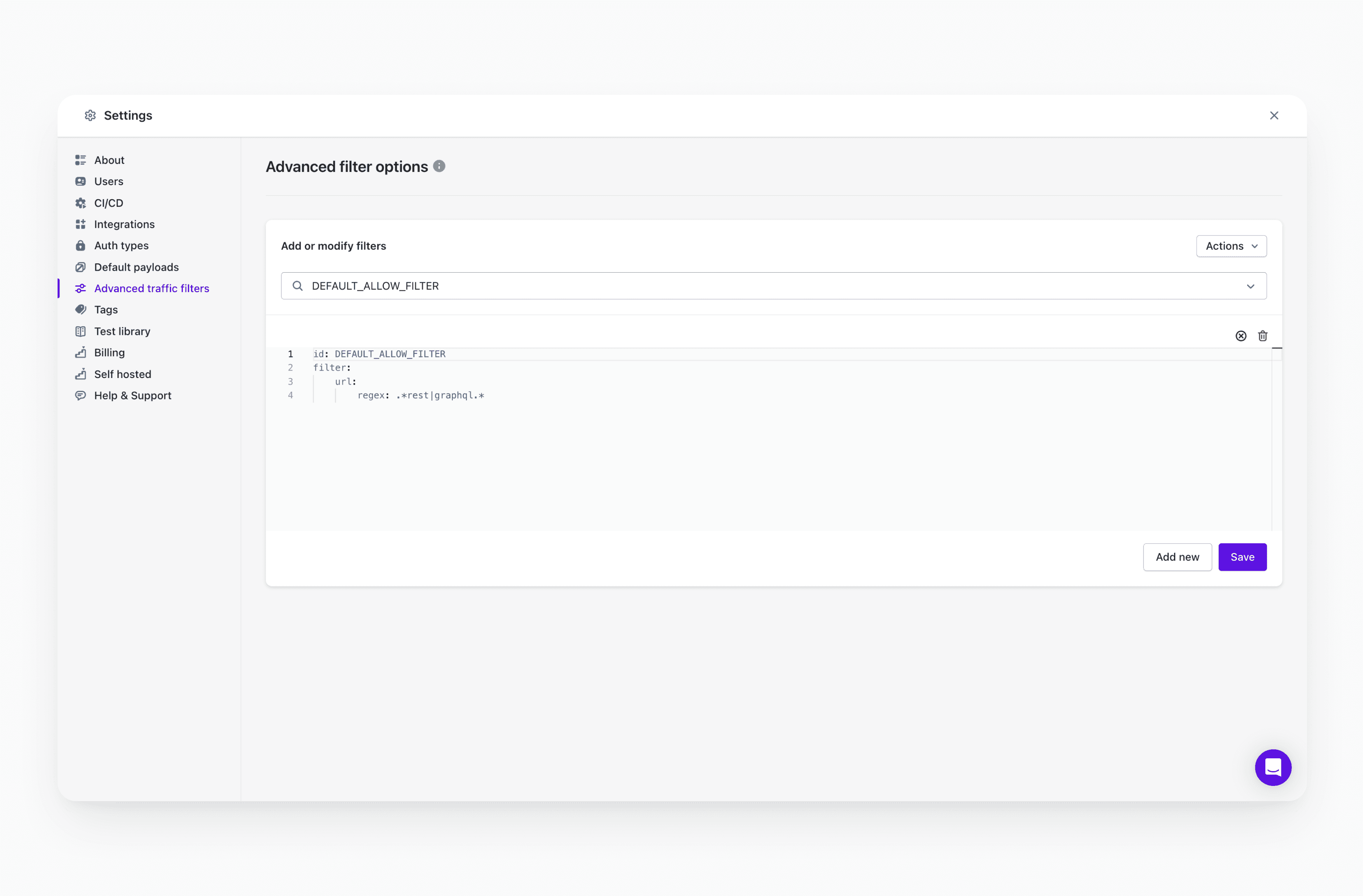
Task: Click the Tags icon in the sidebar
Action: [x=81, y=309]
